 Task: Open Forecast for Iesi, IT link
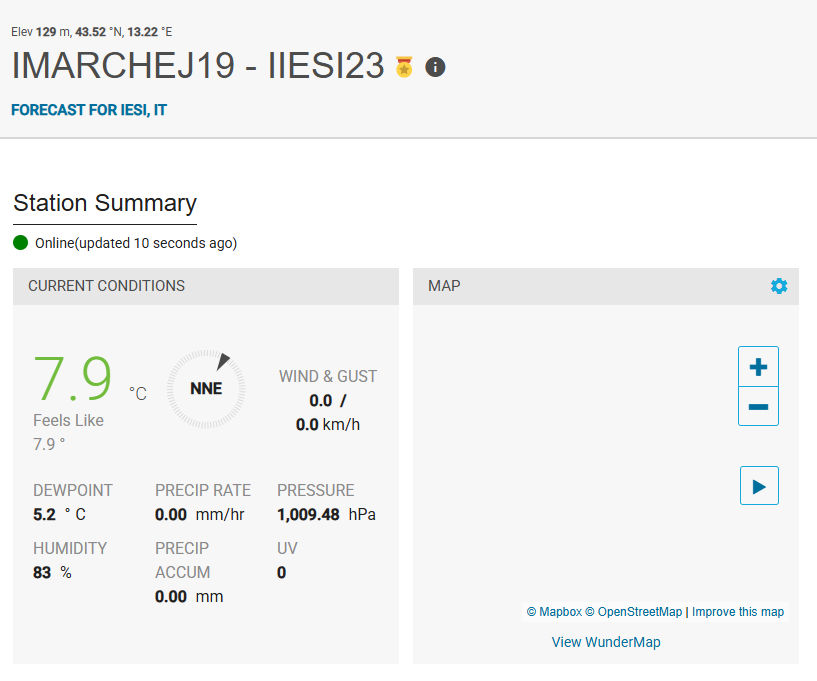click(x=89, y=110)
